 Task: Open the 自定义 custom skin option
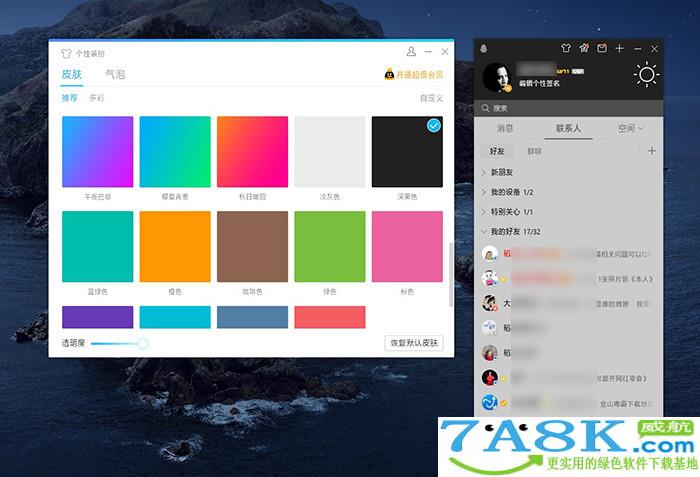point(431,98)
